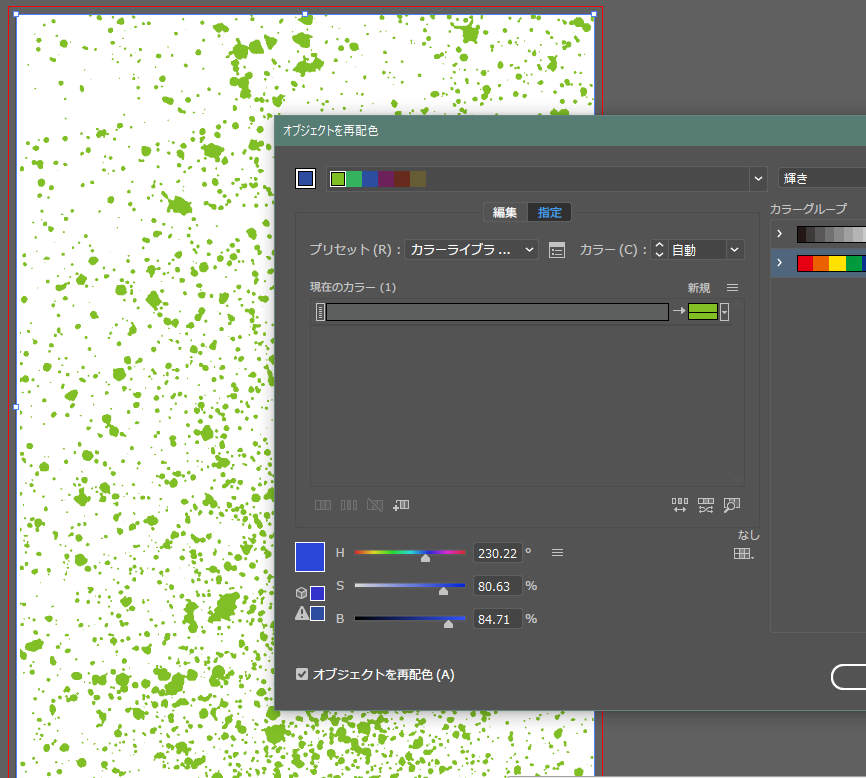Select the current color bar in the row
Viewport: 866px width, 778px height.
click(498, 312)
